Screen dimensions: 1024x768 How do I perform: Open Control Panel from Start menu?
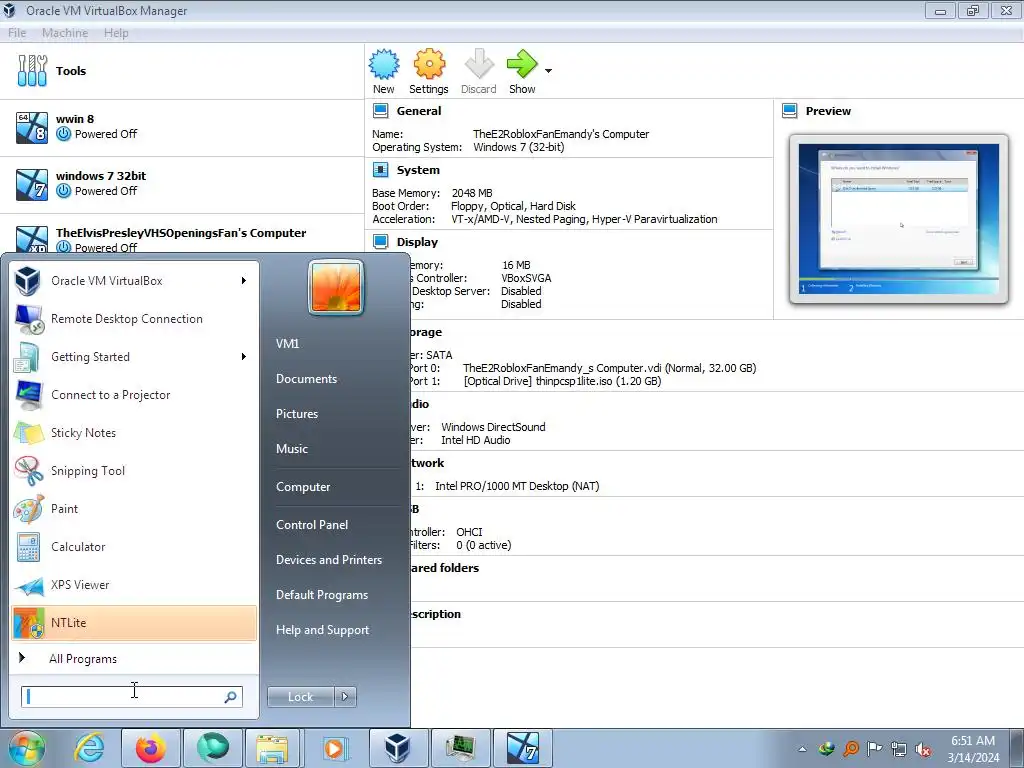(x=312, y=524)
